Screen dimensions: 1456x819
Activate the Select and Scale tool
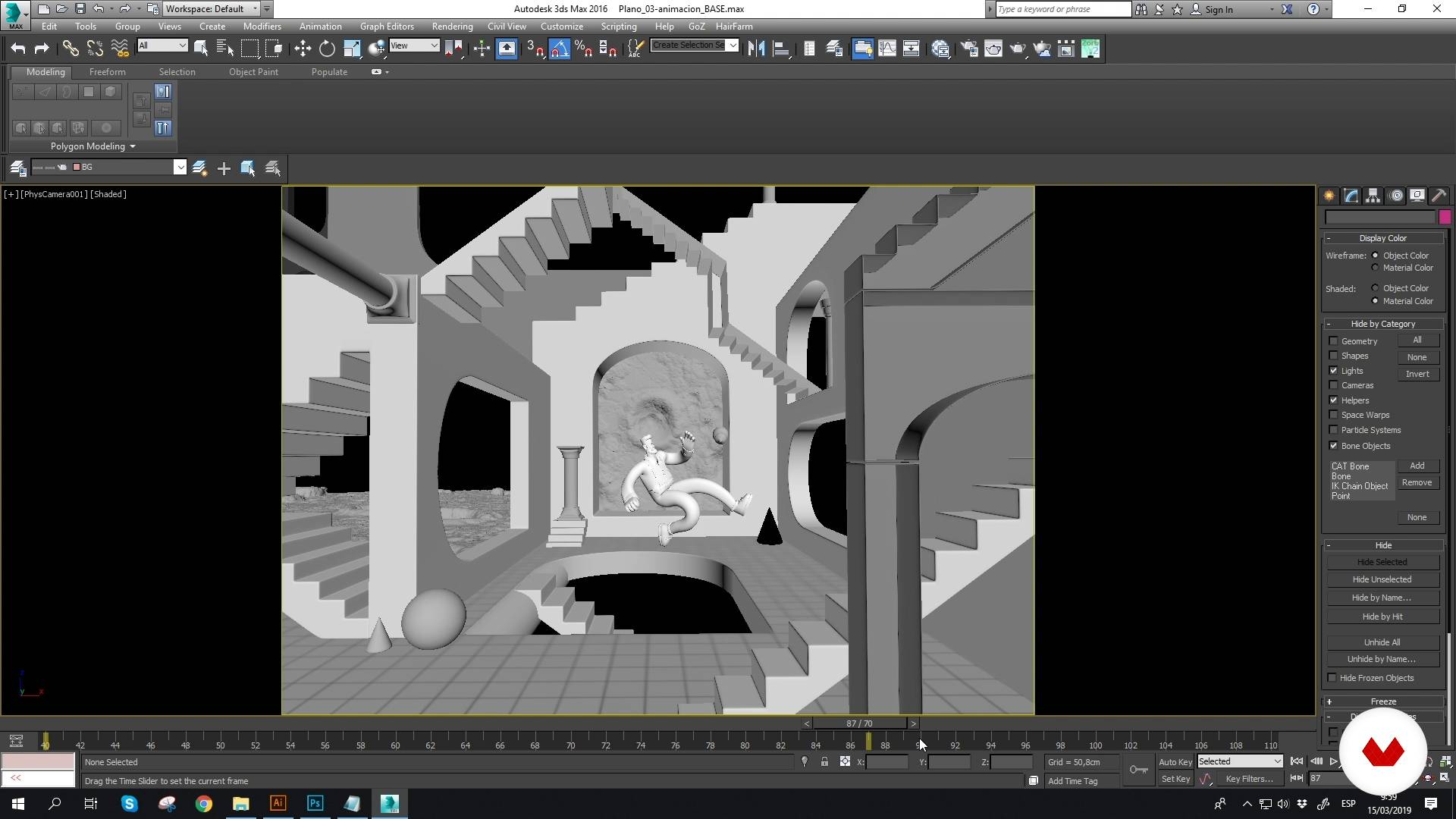point(352,49)
